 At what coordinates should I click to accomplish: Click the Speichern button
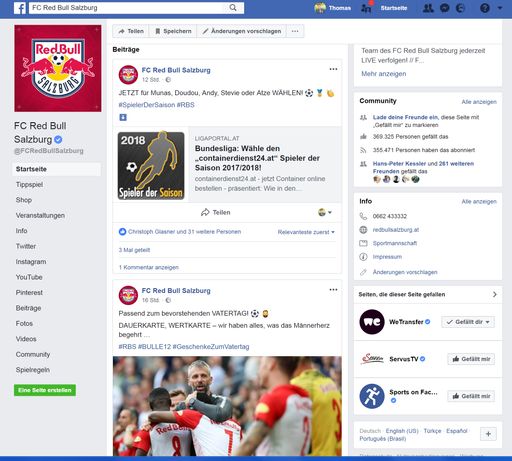173,31
